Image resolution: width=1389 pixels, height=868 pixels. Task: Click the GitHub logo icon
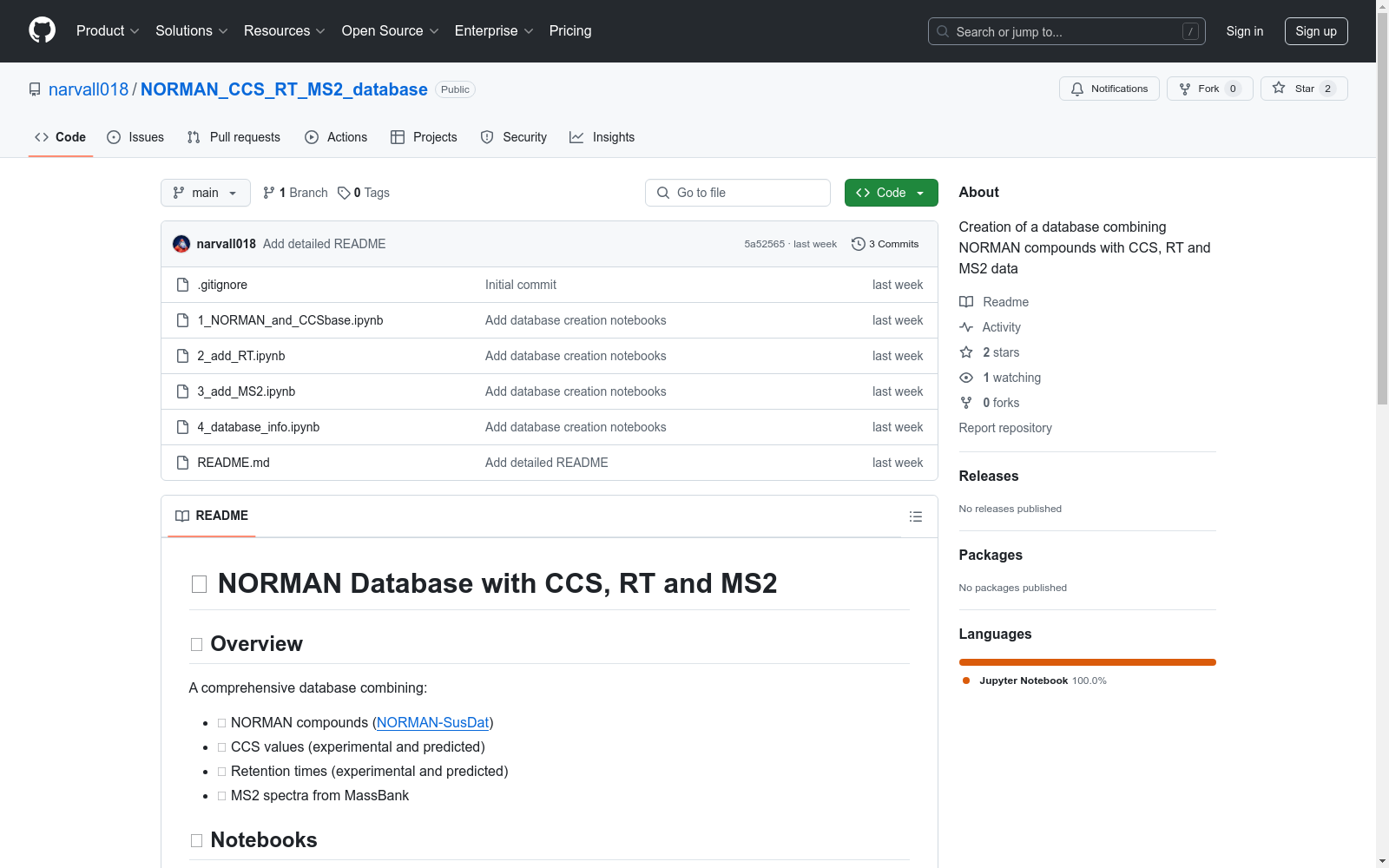coord(42,30)
